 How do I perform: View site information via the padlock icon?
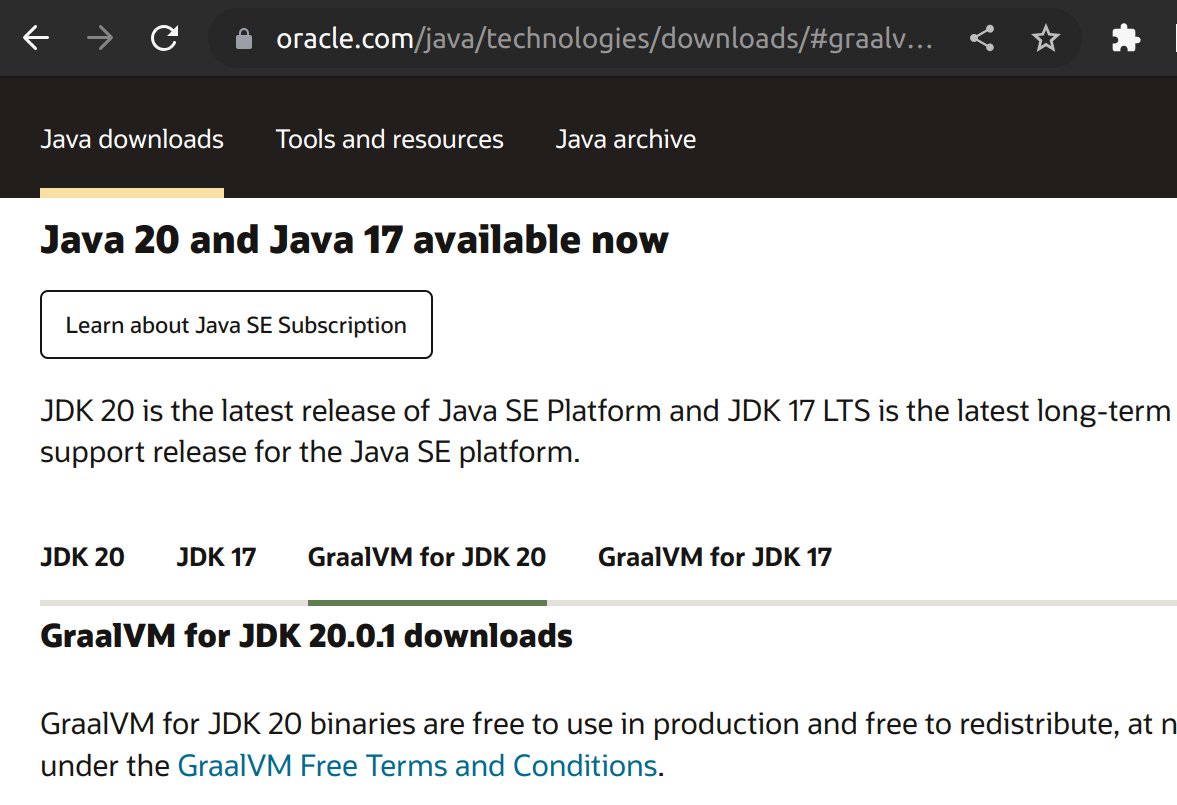click(244, 38)
